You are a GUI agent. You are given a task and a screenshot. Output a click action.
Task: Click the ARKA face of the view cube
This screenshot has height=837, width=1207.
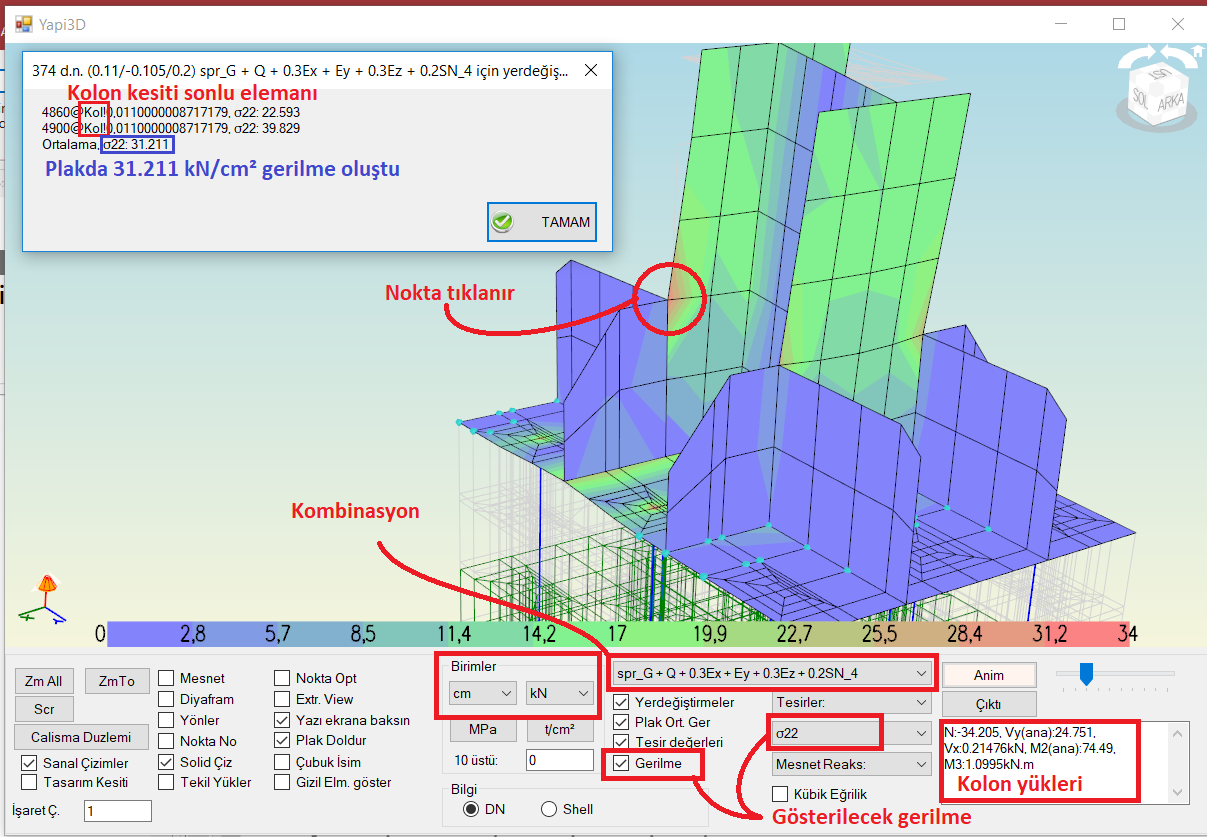point(1172,102)
